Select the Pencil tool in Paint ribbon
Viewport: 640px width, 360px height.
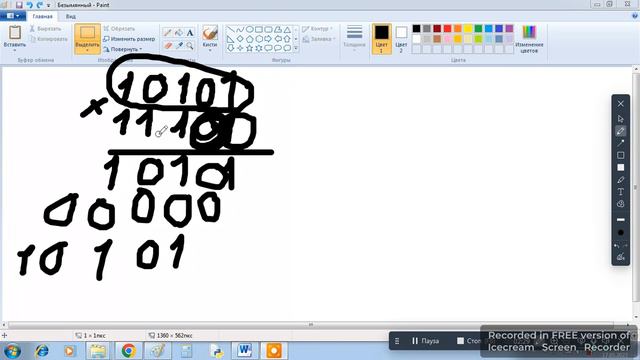167,33
